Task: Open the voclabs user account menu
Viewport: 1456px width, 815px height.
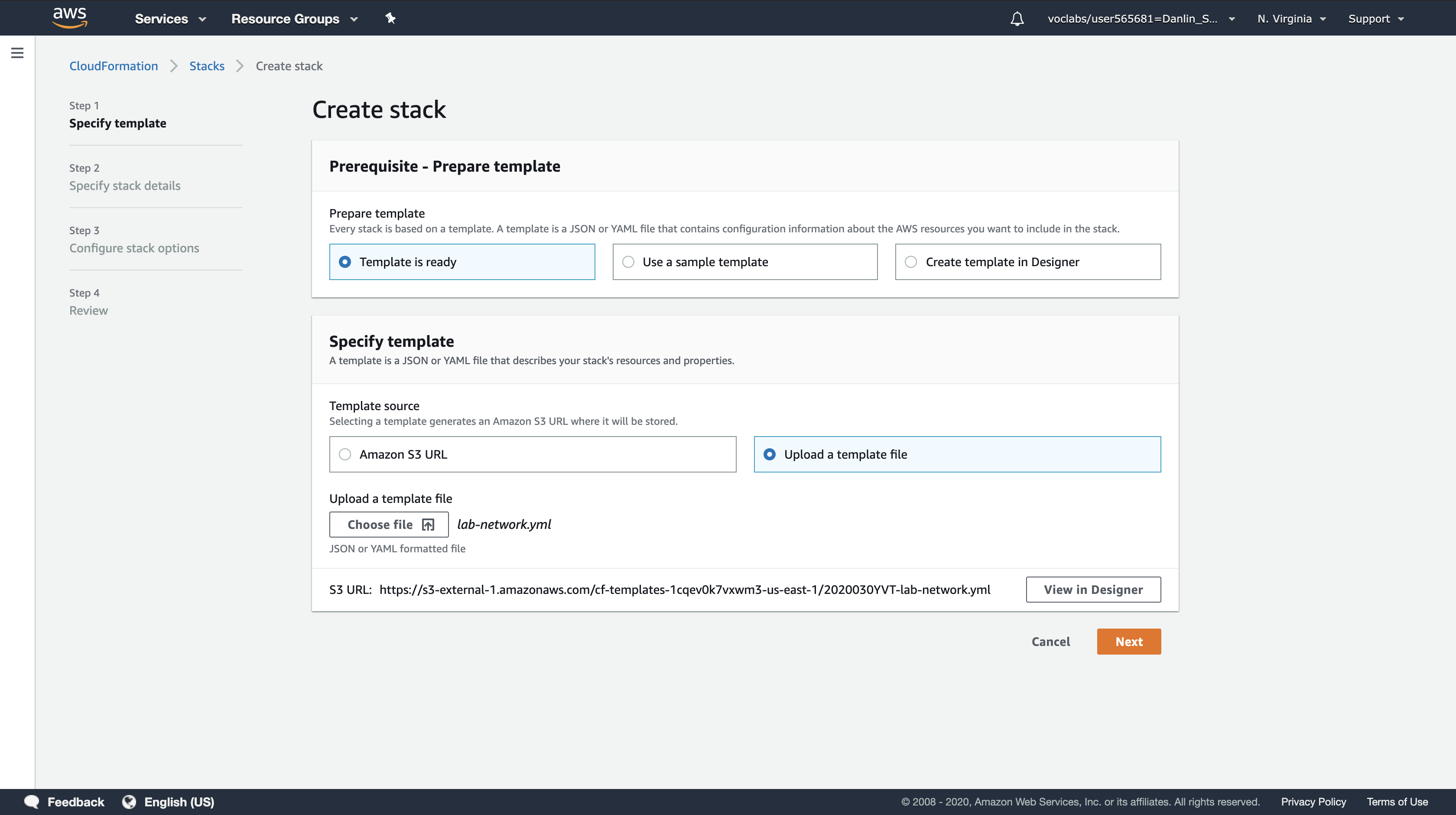Action: [1141, 19]
